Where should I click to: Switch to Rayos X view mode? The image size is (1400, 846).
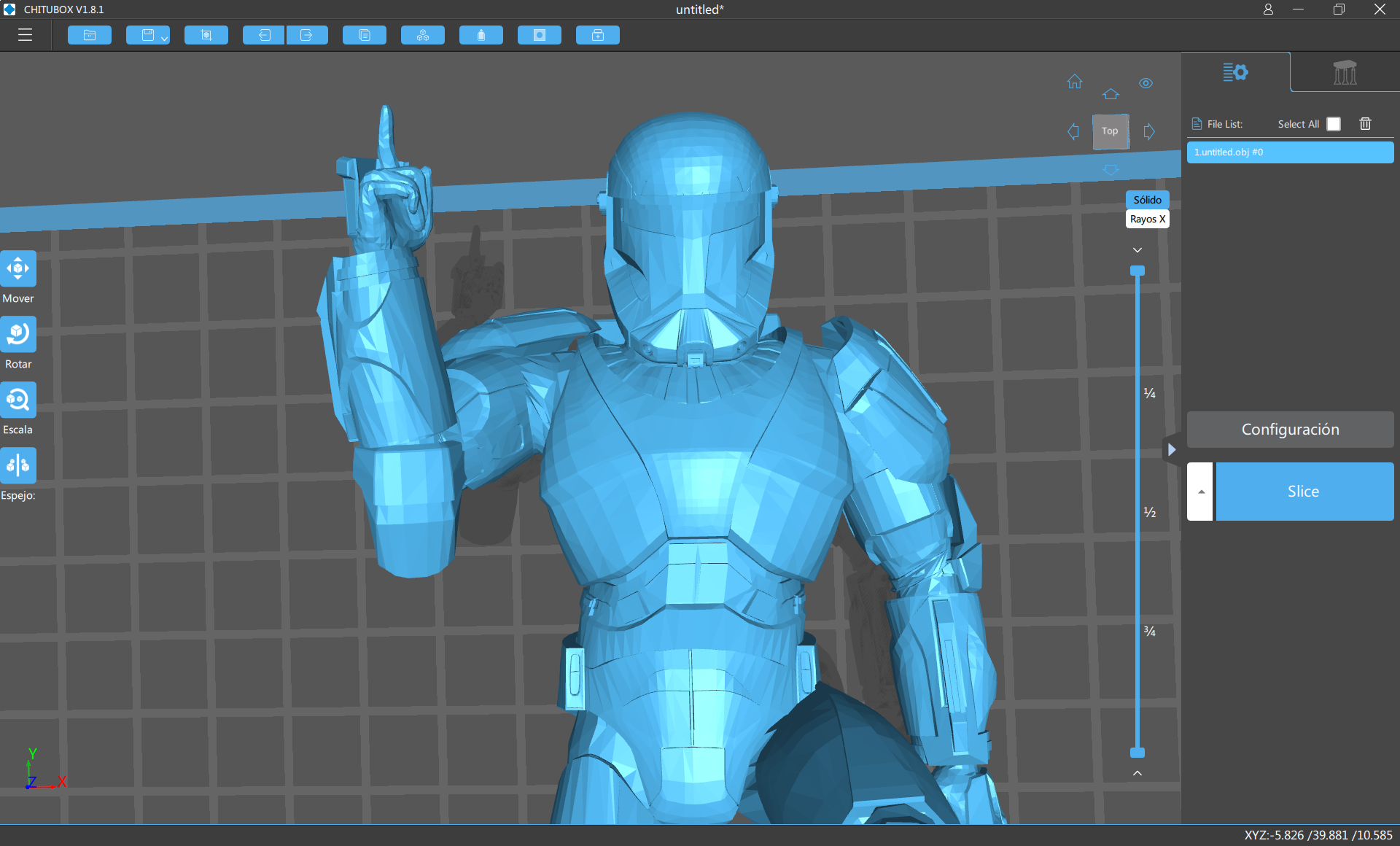pos(1147,219)
